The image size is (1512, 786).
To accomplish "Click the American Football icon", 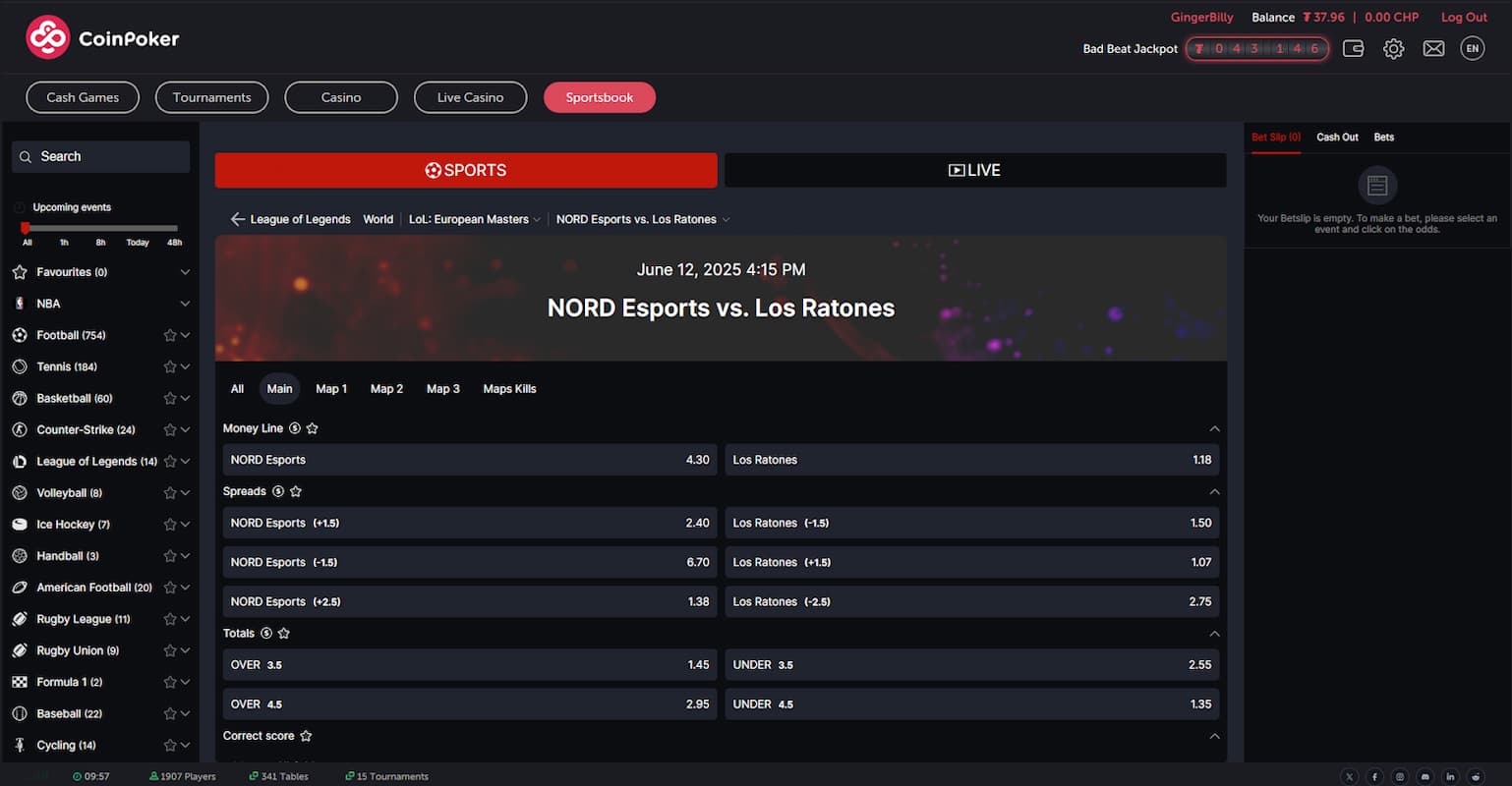I will (19, 587).
